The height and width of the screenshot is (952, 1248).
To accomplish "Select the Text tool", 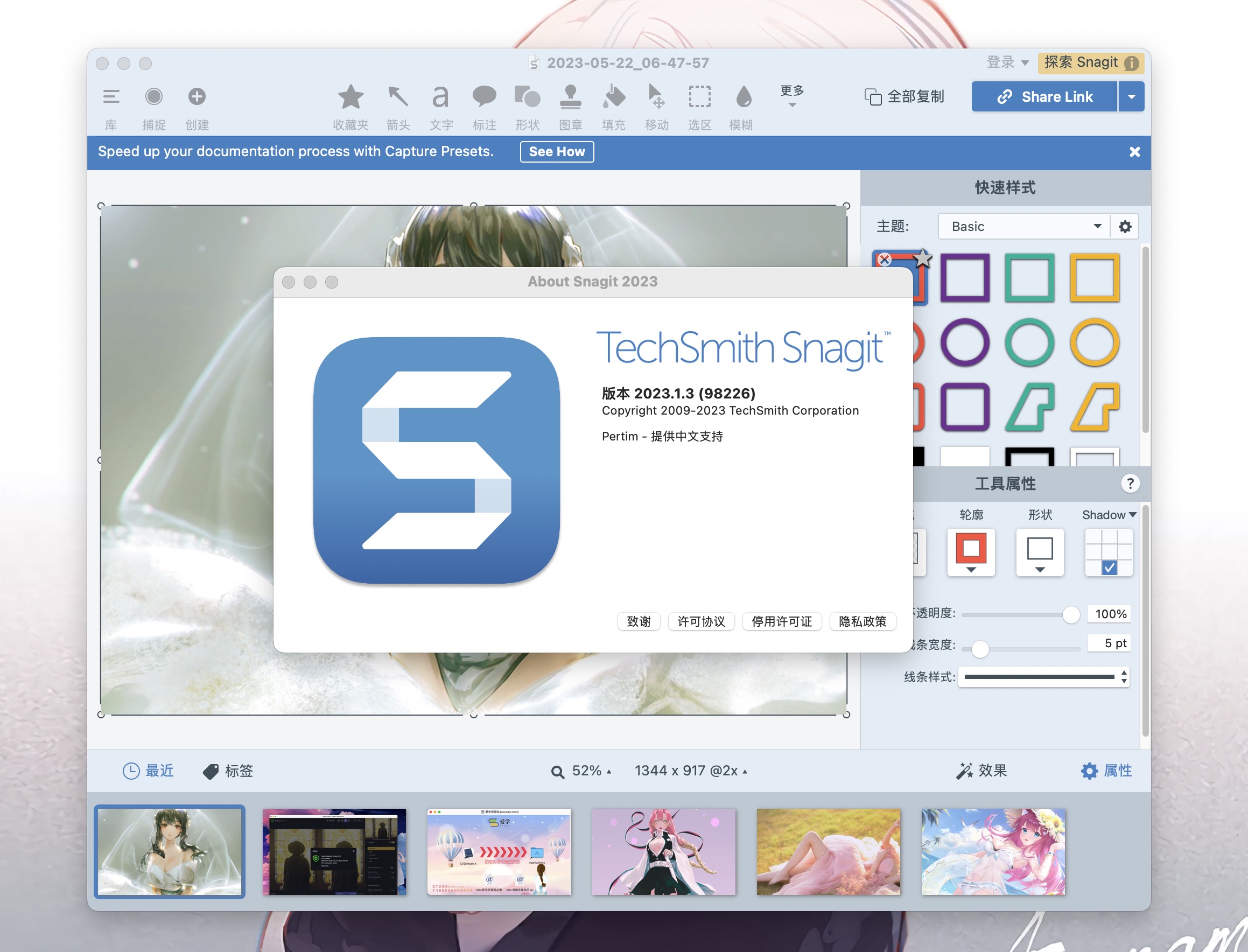I will coord(441,97).
